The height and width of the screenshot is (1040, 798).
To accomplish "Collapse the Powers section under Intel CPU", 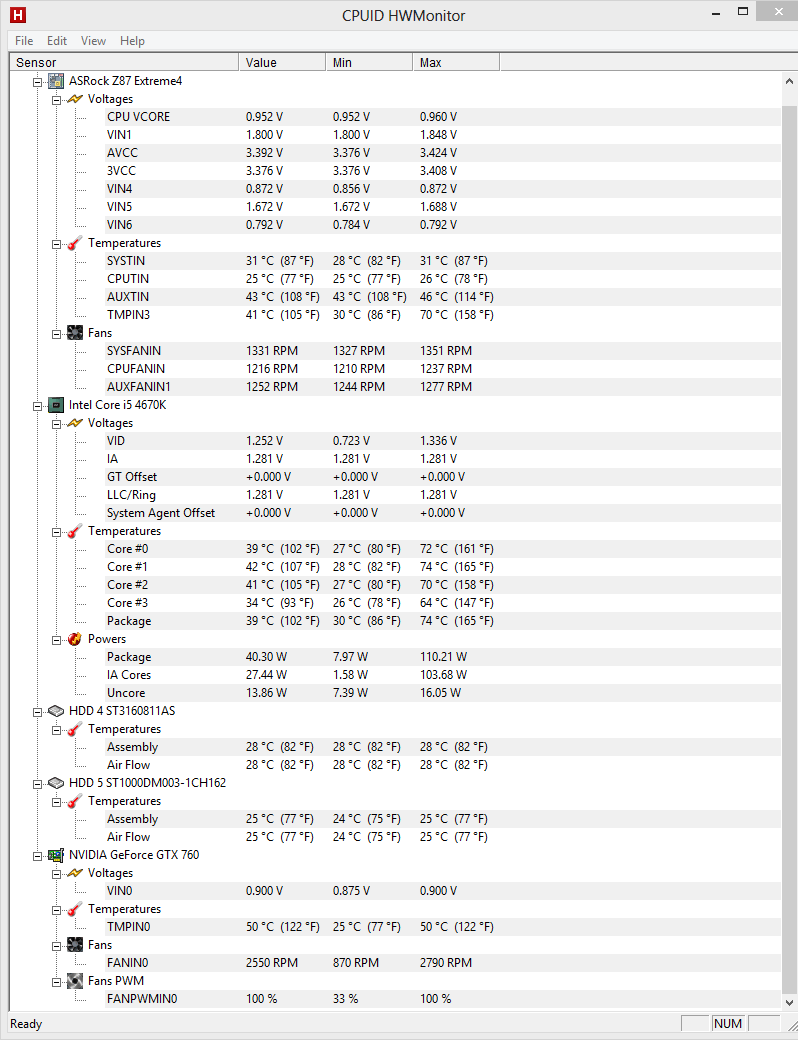I will [57, 639].
